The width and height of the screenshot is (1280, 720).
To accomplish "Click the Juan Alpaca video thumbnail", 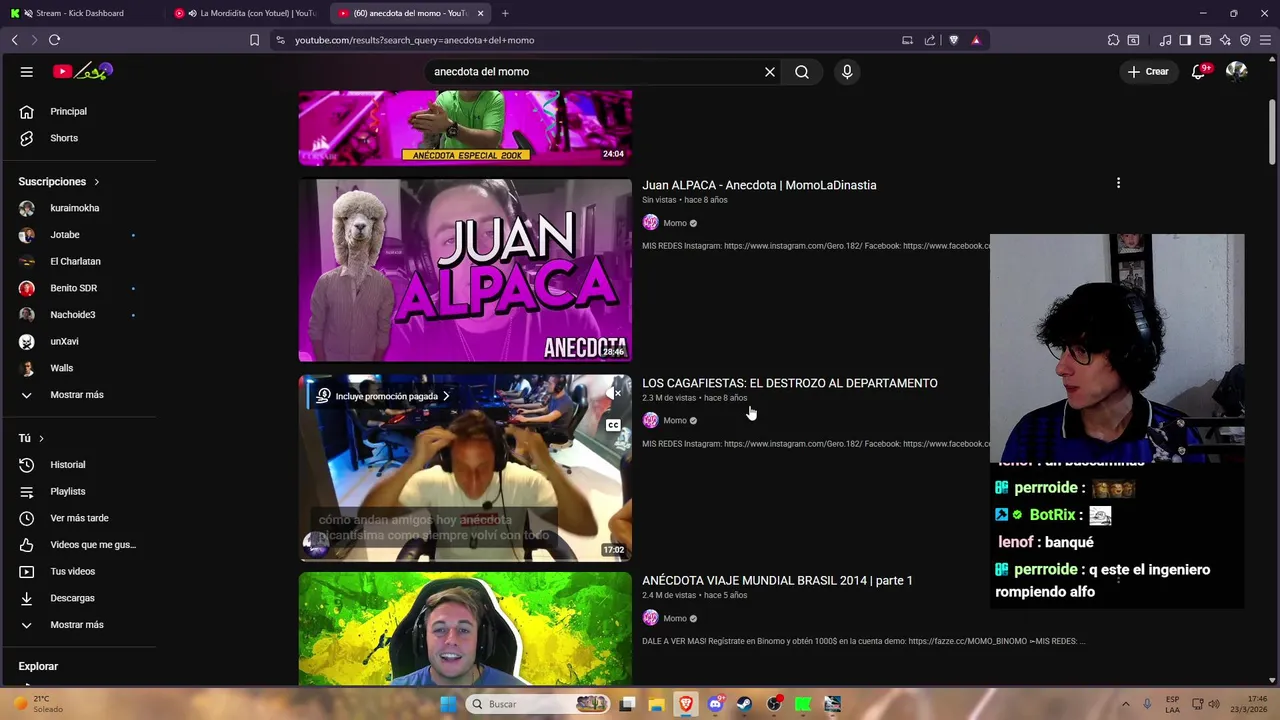I will point(465,270).
